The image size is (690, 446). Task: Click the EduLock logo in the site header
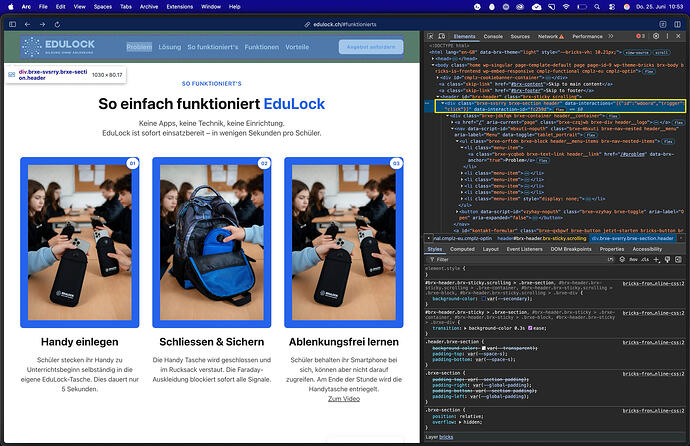[58, 47]
